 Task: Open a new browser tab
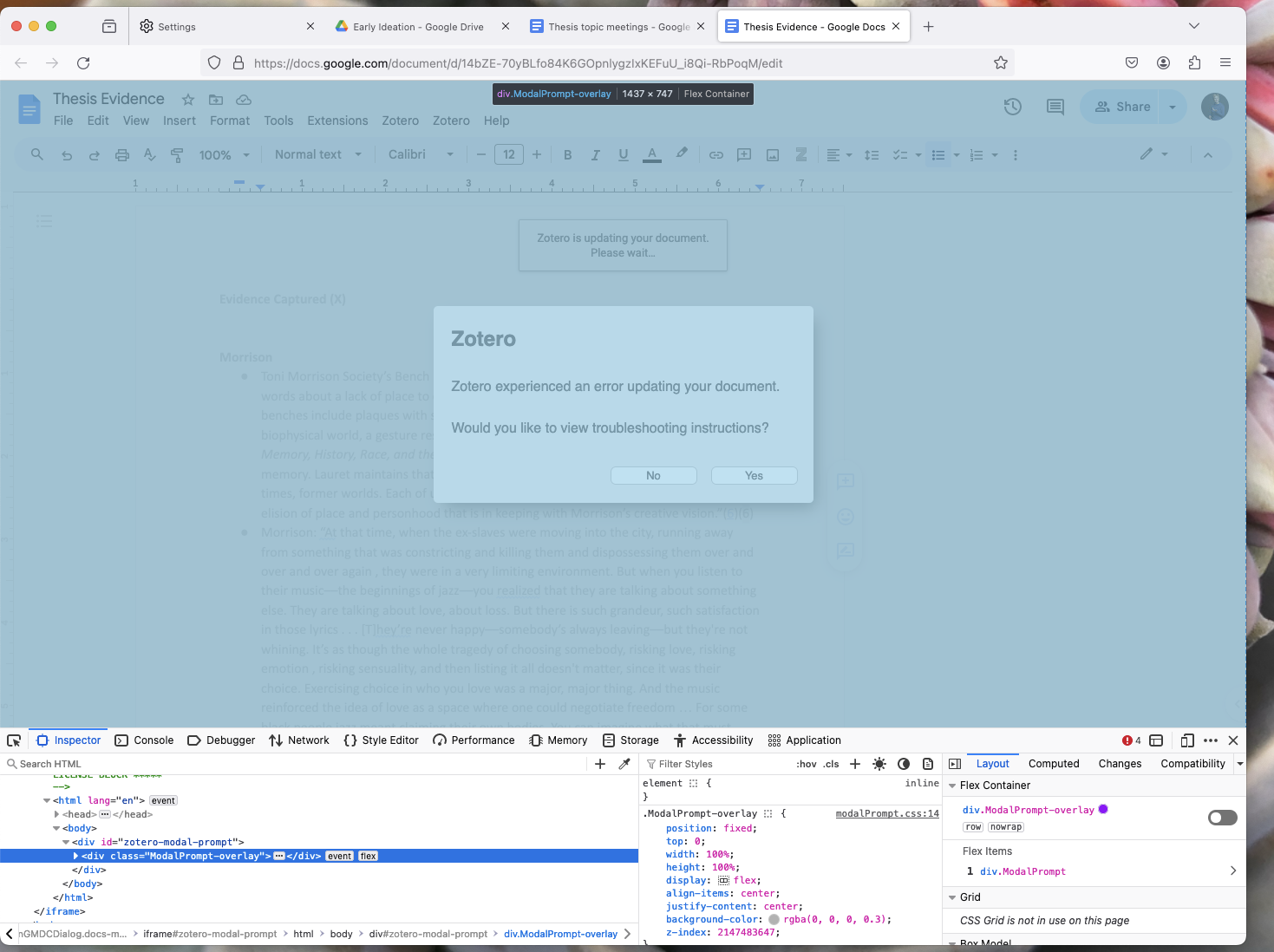pyautogui.click(x=928, y=27)
